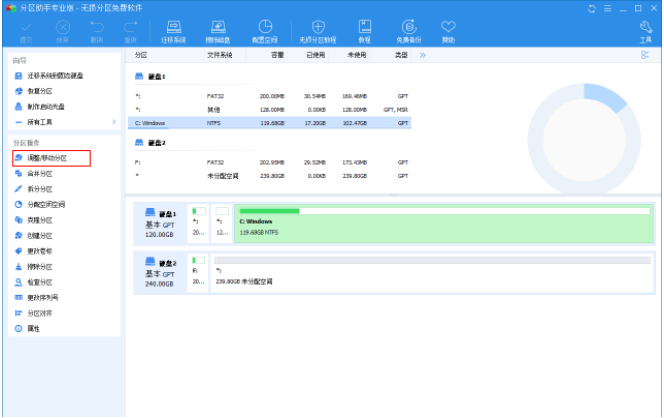Click the 容量 column header

[277, 55]
